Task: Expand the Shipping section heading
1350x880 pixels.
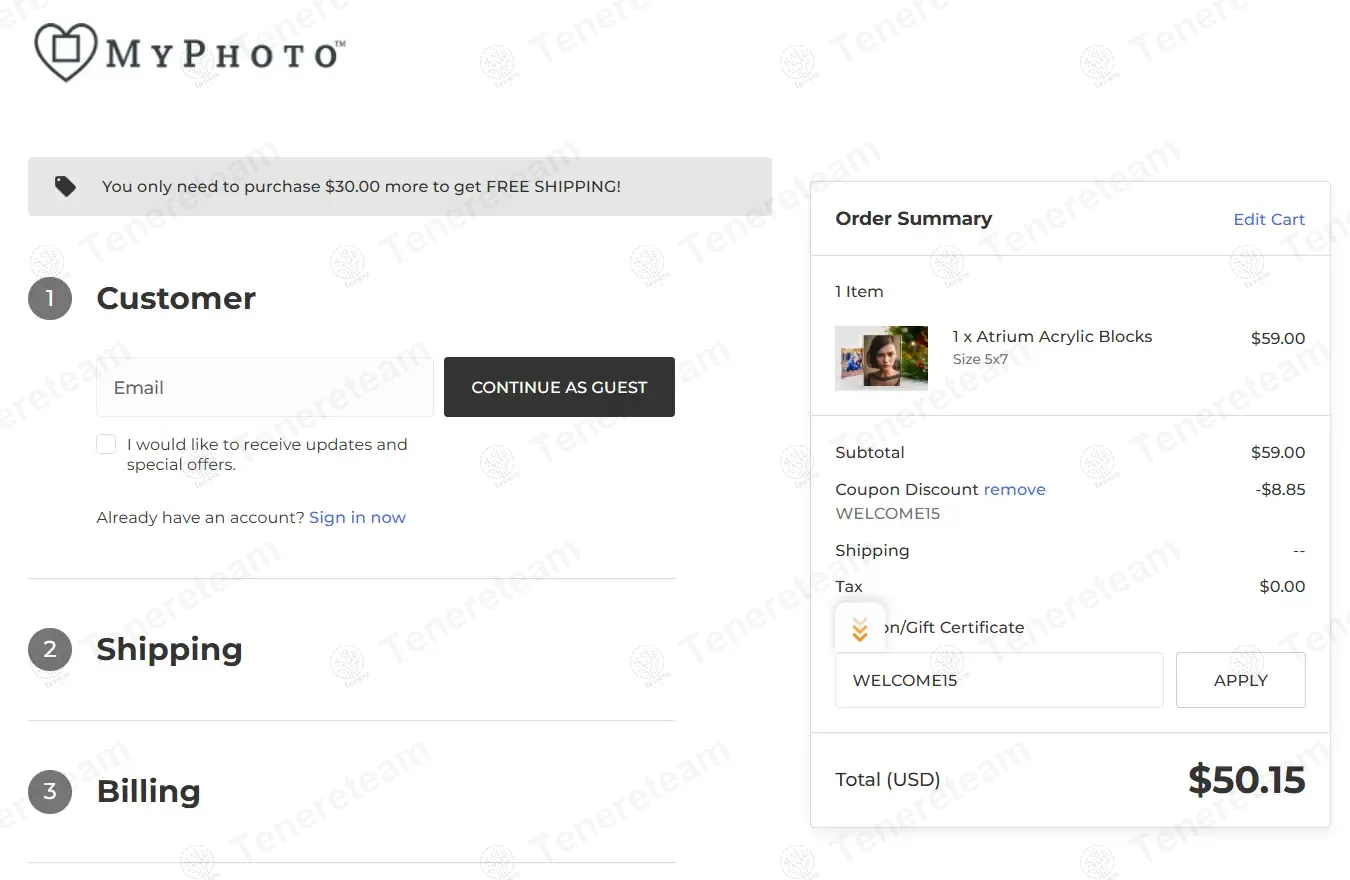Action: pos(169,650)
